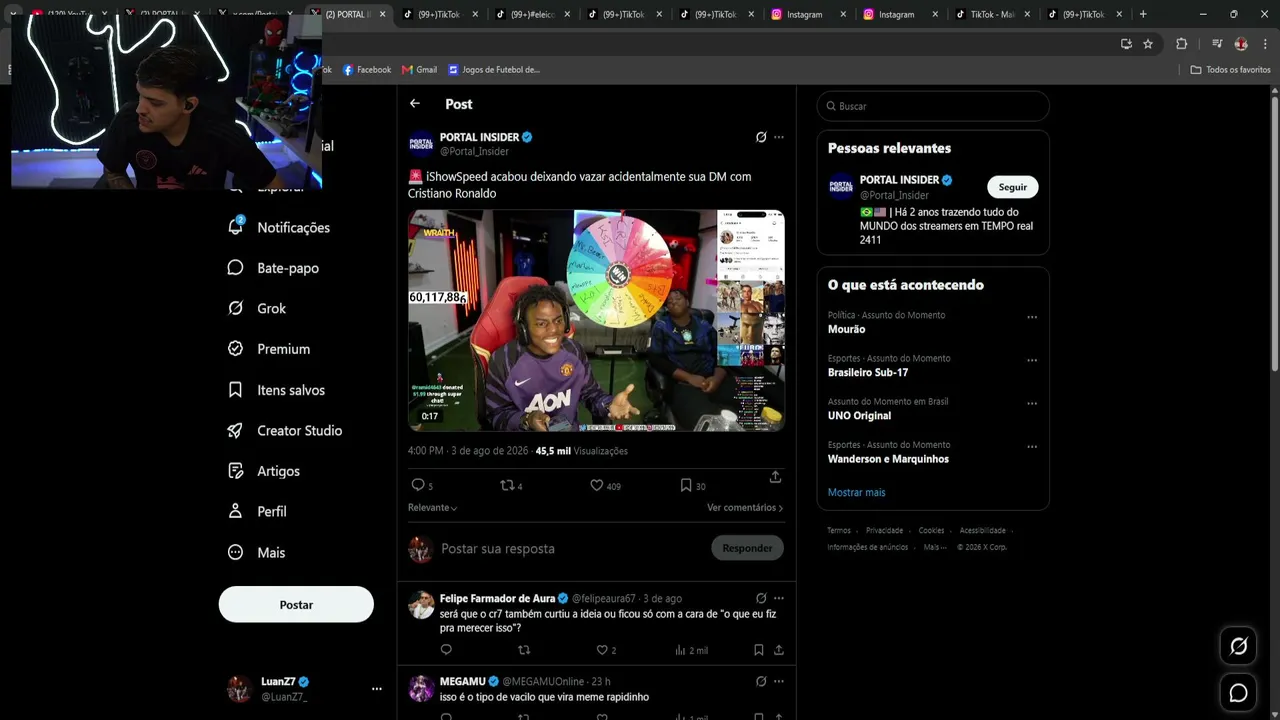Open more options for Brasileiro Sub-17 trend
The image size is (1280, 720).
1032,360
